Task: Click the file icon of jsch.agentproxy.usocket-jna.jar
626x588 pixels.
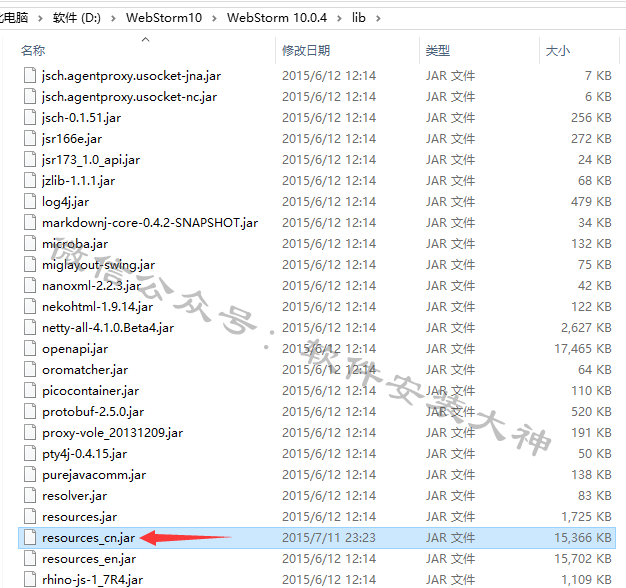Action: pyautogui.click(x=30, y=75)
